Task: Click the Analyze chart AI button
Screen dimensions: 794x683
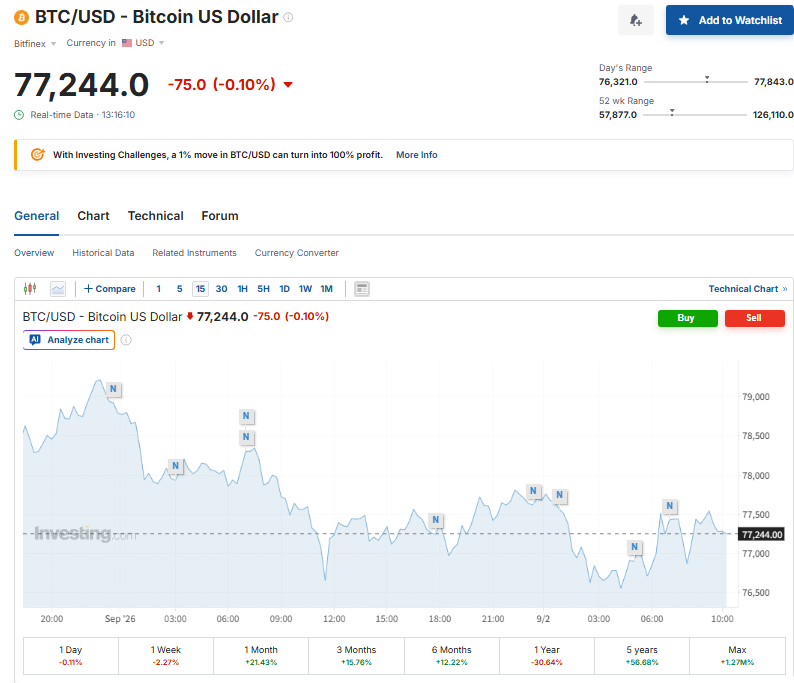Action: (69, 340)
